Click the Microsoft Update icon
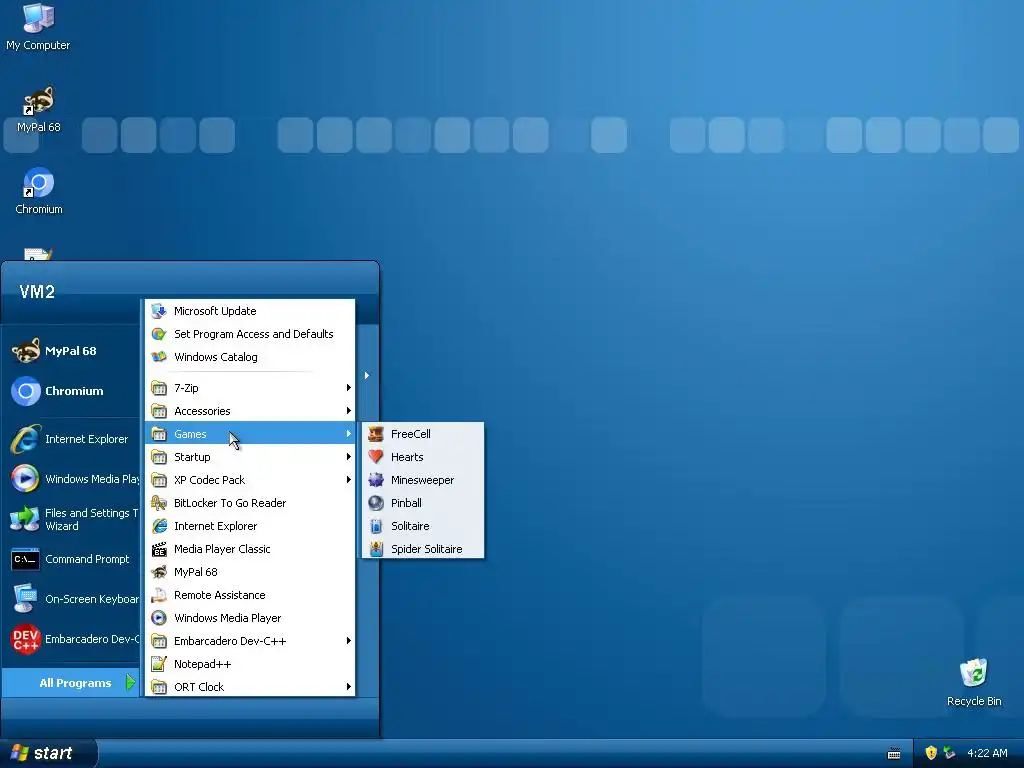The image size is (1024, 768). (159, 312)
